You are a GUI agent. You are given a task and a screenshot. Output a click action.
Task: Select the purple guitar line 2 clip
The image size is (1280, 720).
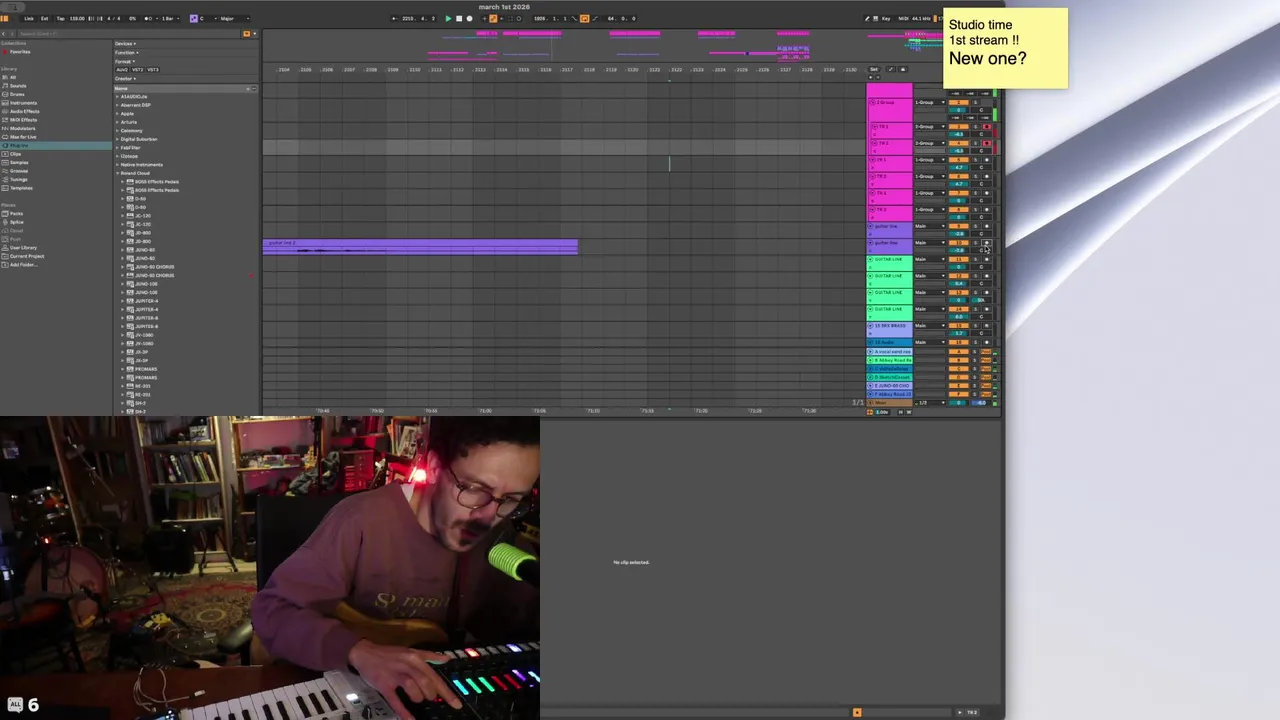(x=420, y=246)
